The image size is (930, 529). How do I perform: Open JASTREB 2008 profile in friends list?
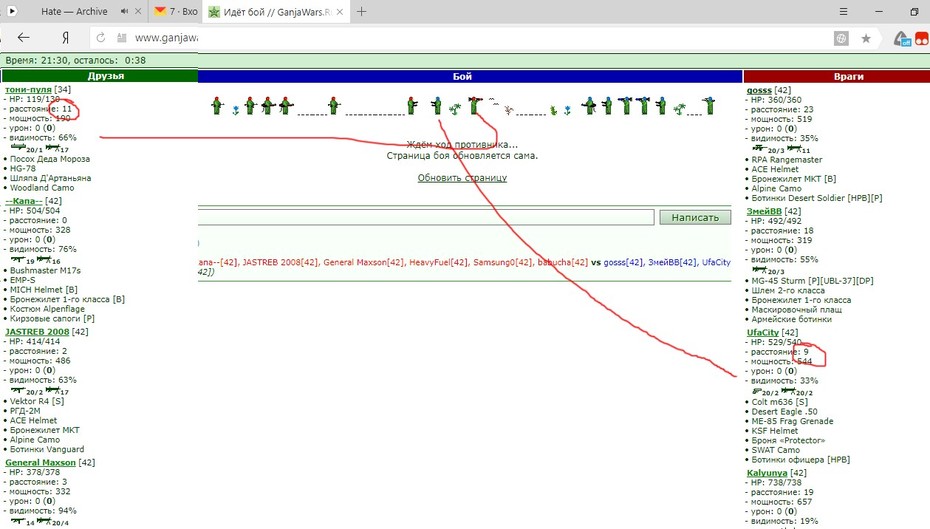(x=37, y=332)
